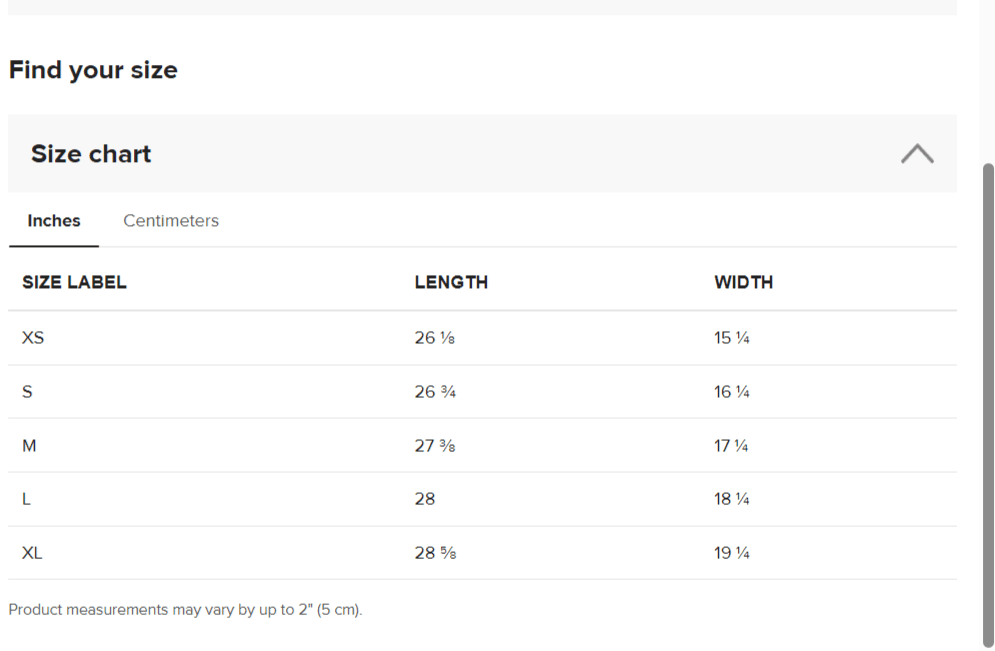Select the Inches tab

tap(54, 221)
